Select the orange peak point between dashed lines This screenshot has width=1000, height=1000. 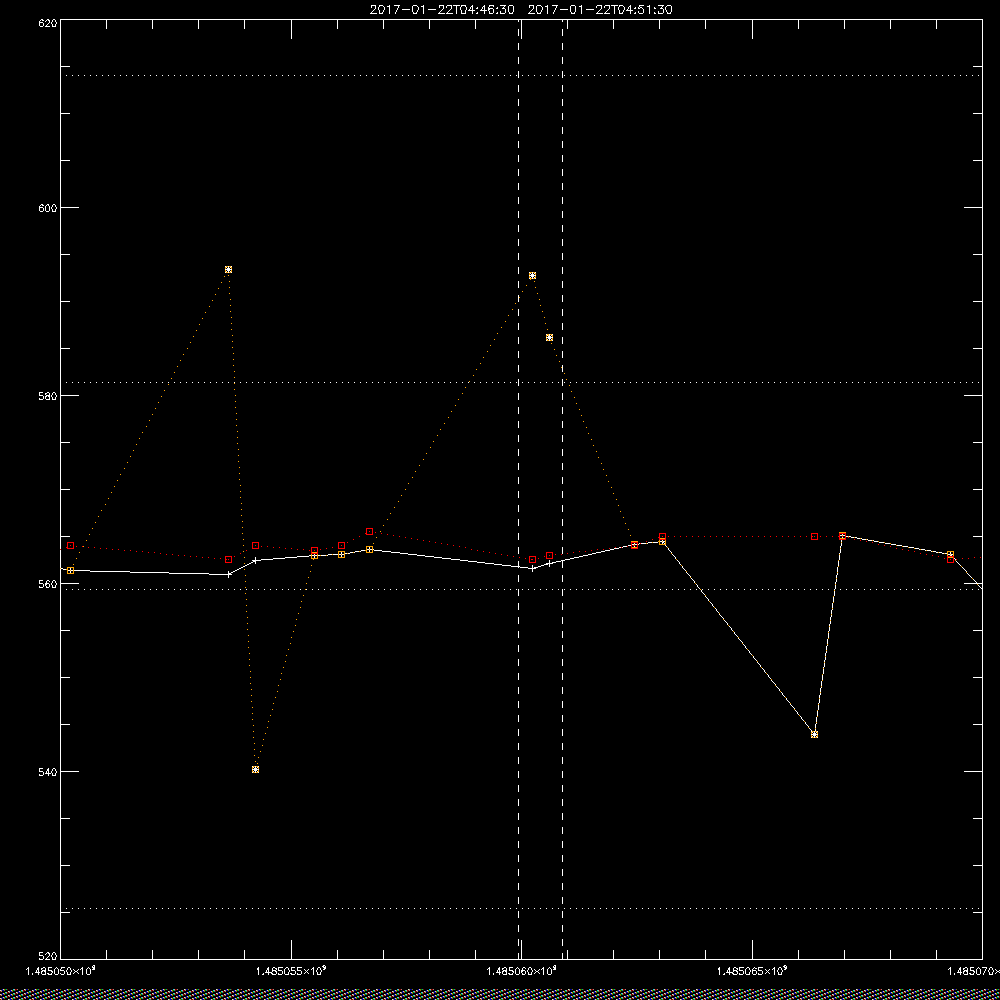533,276
